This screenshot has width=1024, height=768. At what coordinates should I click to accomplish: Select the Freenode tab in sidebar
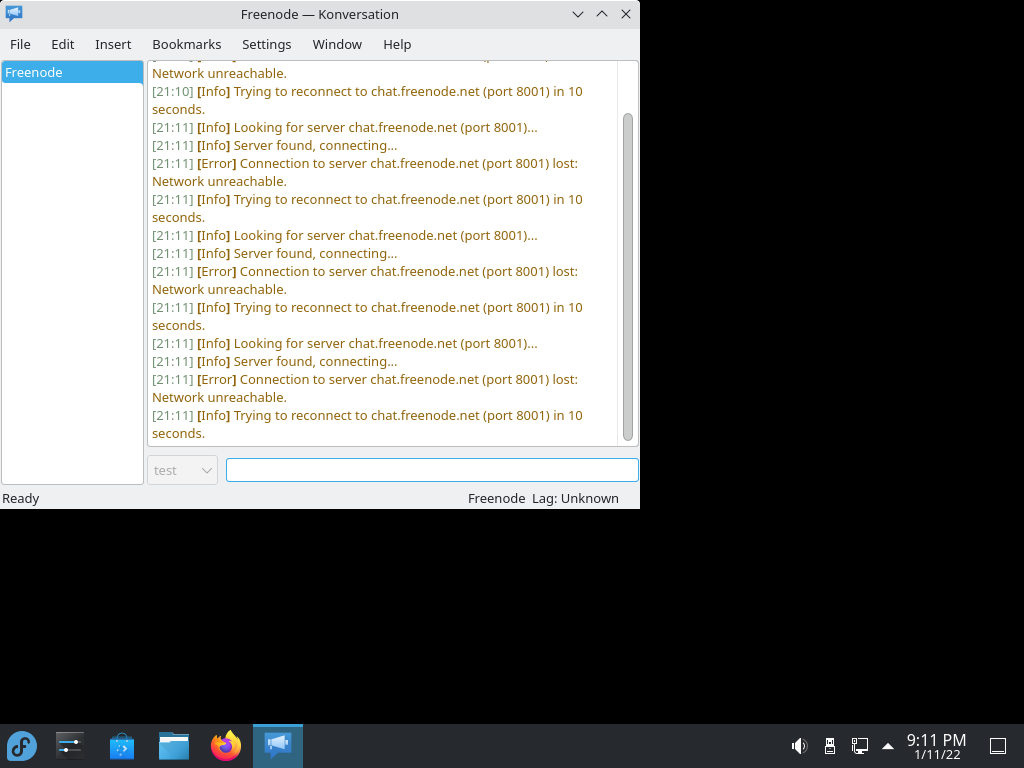pyautogui.click(x=72, y=72)
